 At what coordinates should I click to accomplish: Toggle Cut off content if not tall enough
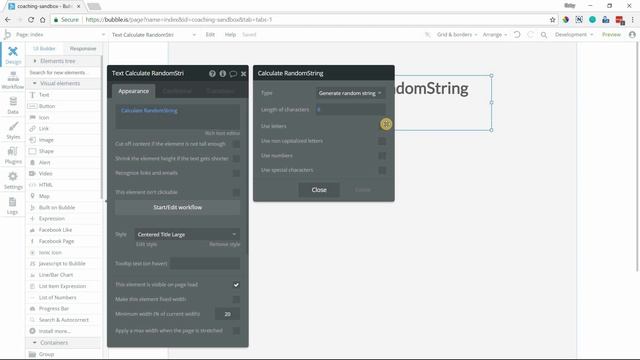click(x=236, y=144)
